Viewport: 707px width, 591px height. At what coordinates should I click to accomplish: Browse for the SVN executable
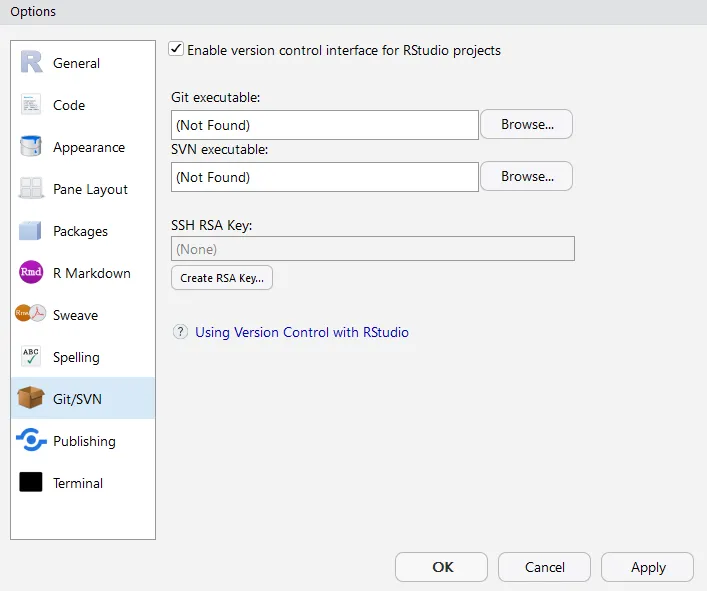coord(526,177)
